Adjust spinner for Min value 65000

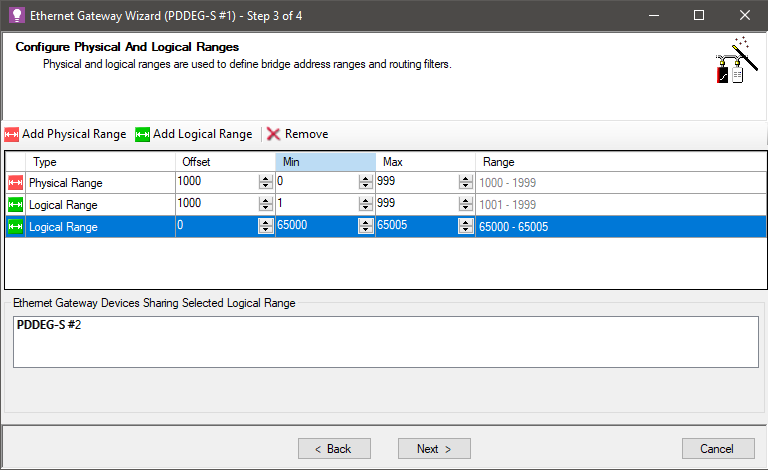click(365, 227)
